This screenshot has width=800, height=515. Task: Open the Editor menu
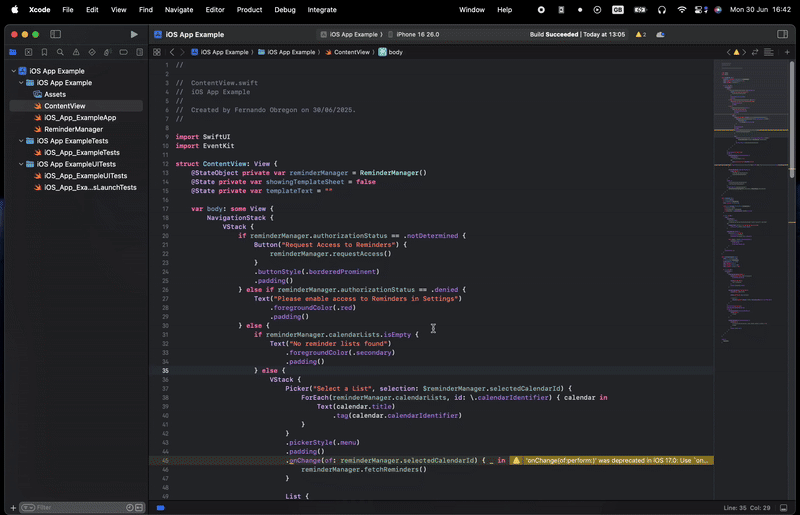point(215,10)
